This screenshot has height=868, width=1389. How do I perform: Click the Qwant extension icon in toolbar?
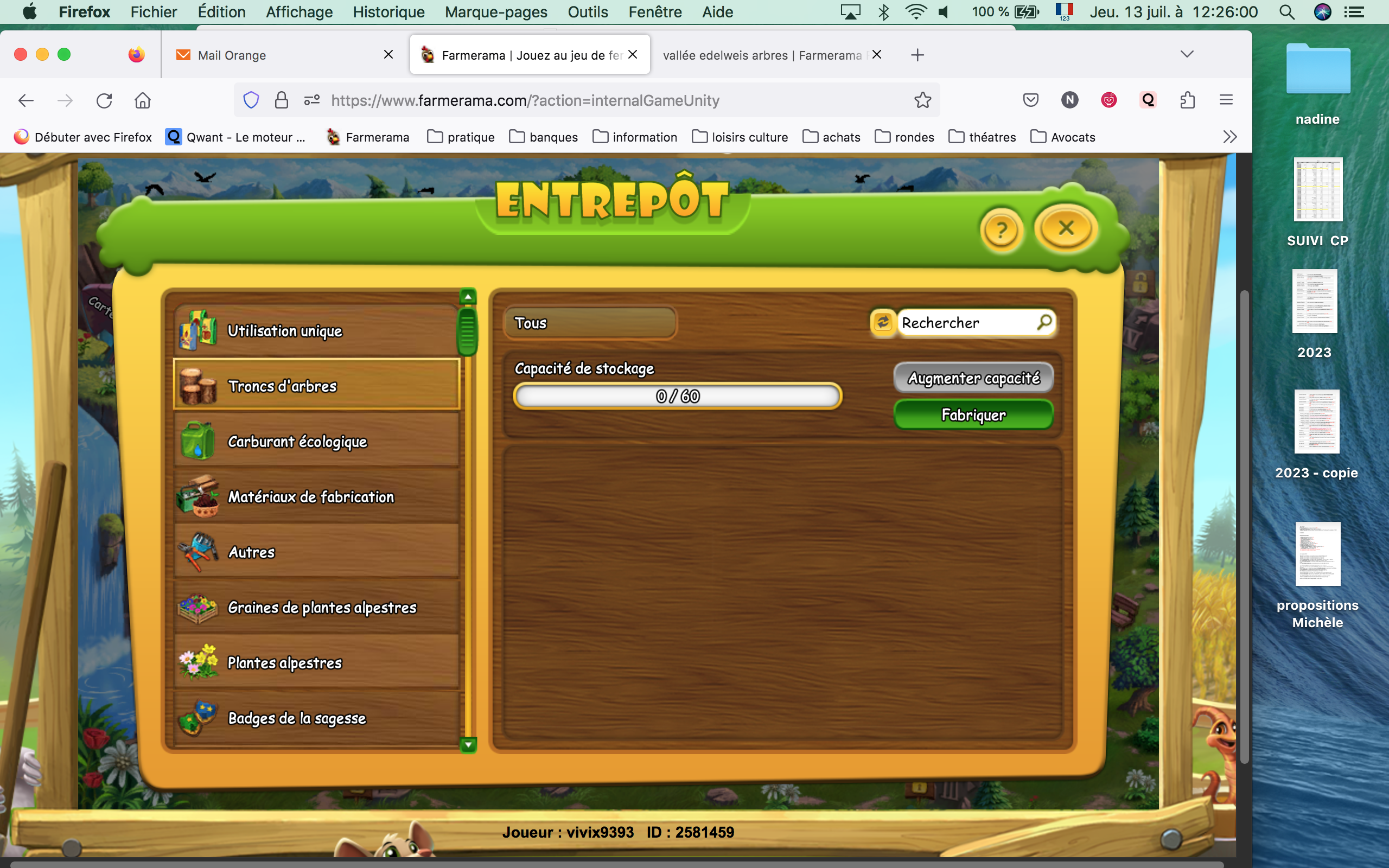[x=1148, y=100]
